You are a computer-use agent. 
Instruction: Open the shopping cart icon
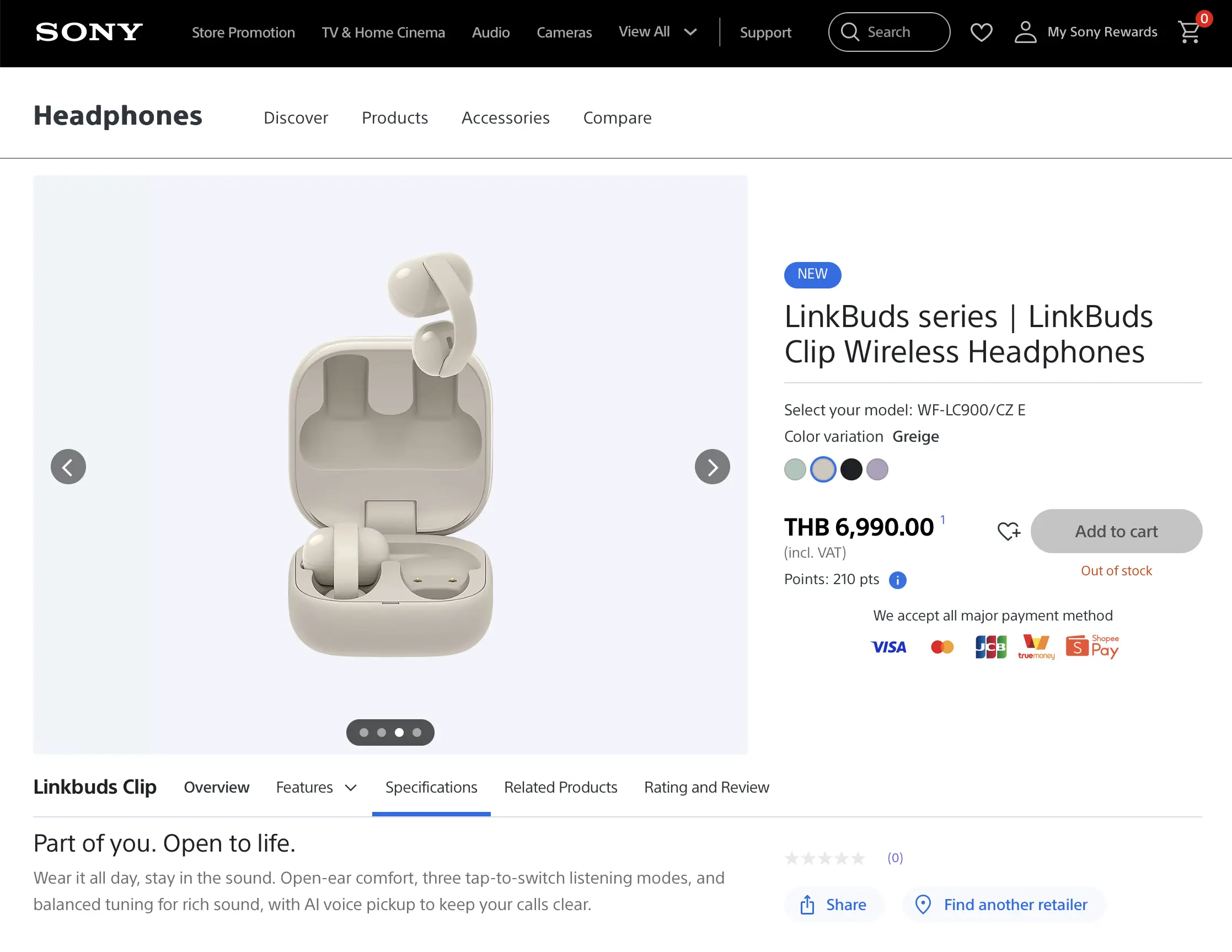click(1190, 32)
